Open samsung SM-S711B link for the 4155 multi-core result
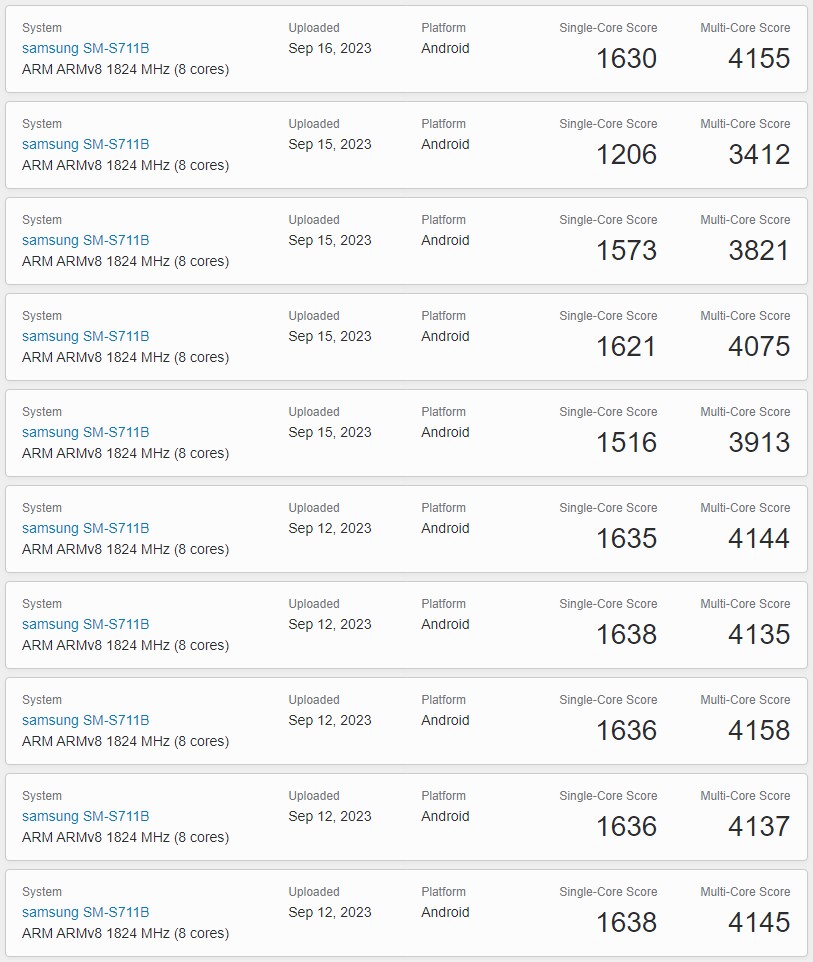The image size is (813, 962). 85,48
